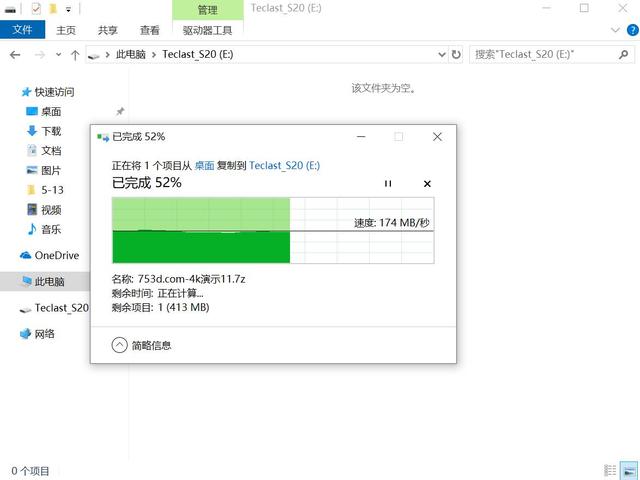
Task: Minimize the copy progress dialog
Action: (x=361, y=137)
